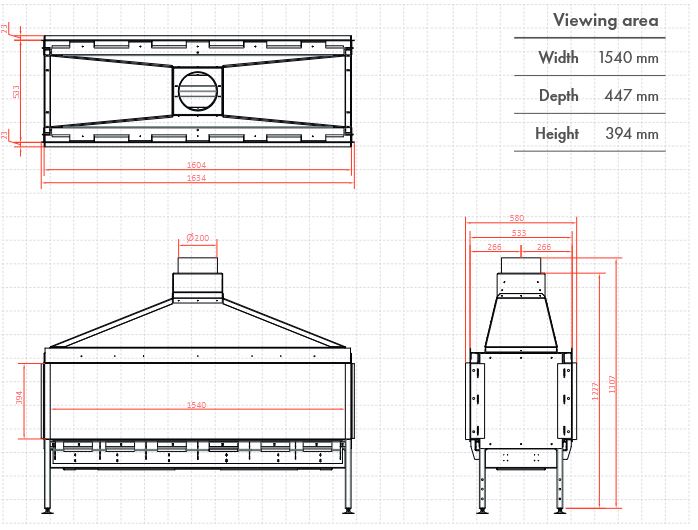Click the 394 mm height value

(632, 134)
